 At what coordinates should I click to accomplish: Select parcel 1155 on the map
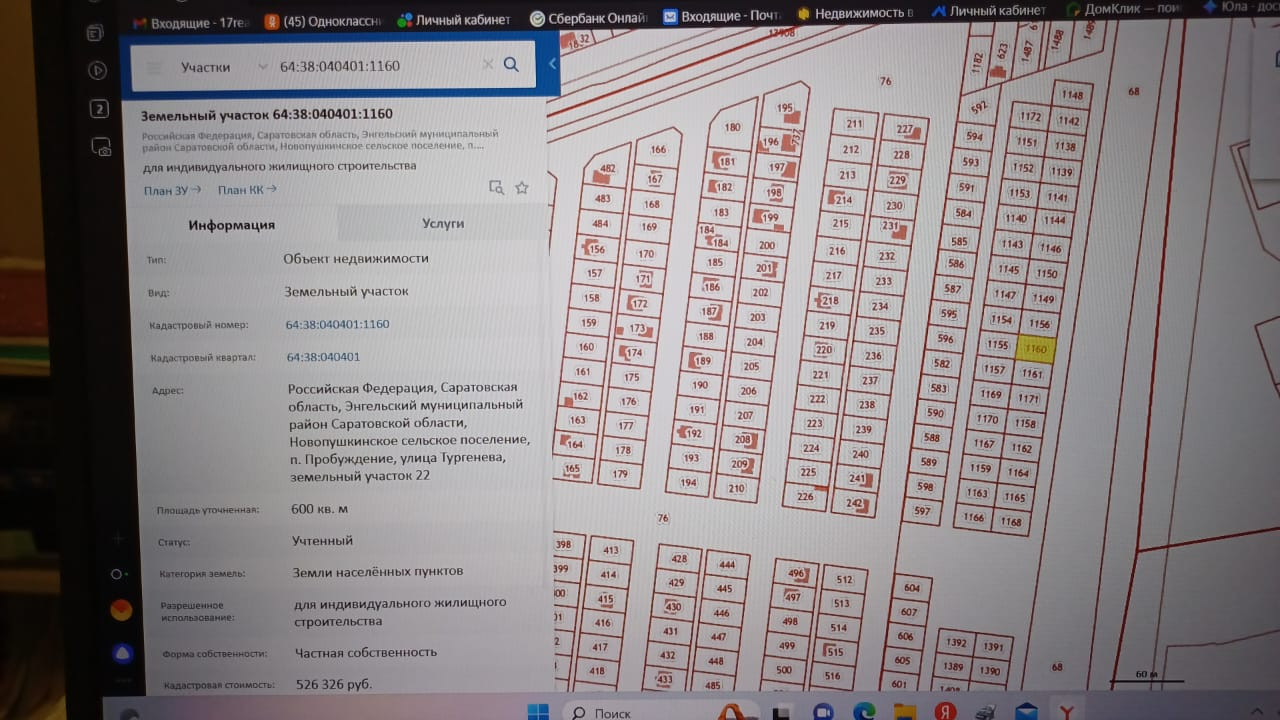[997, 345]
